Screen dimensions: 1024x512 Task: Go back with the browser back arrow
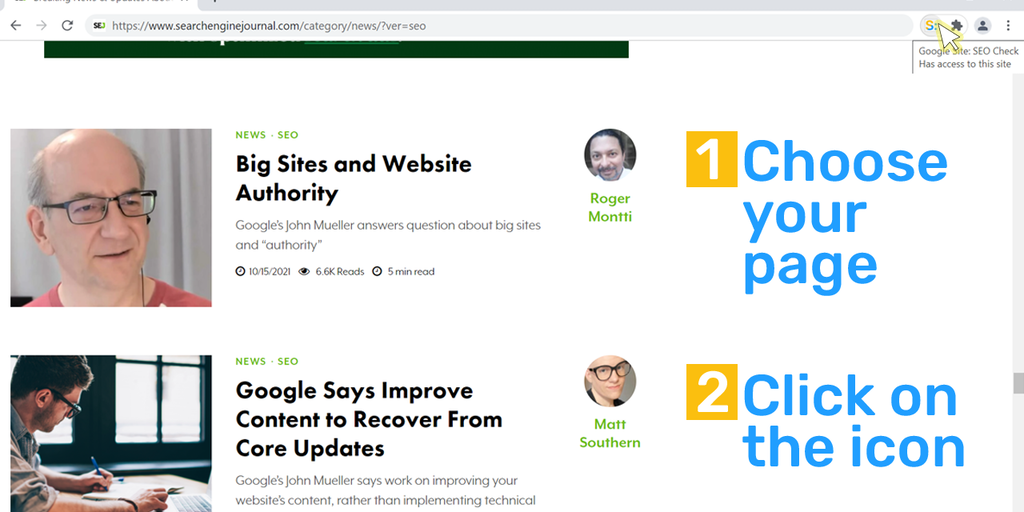[x=16, y=25]
